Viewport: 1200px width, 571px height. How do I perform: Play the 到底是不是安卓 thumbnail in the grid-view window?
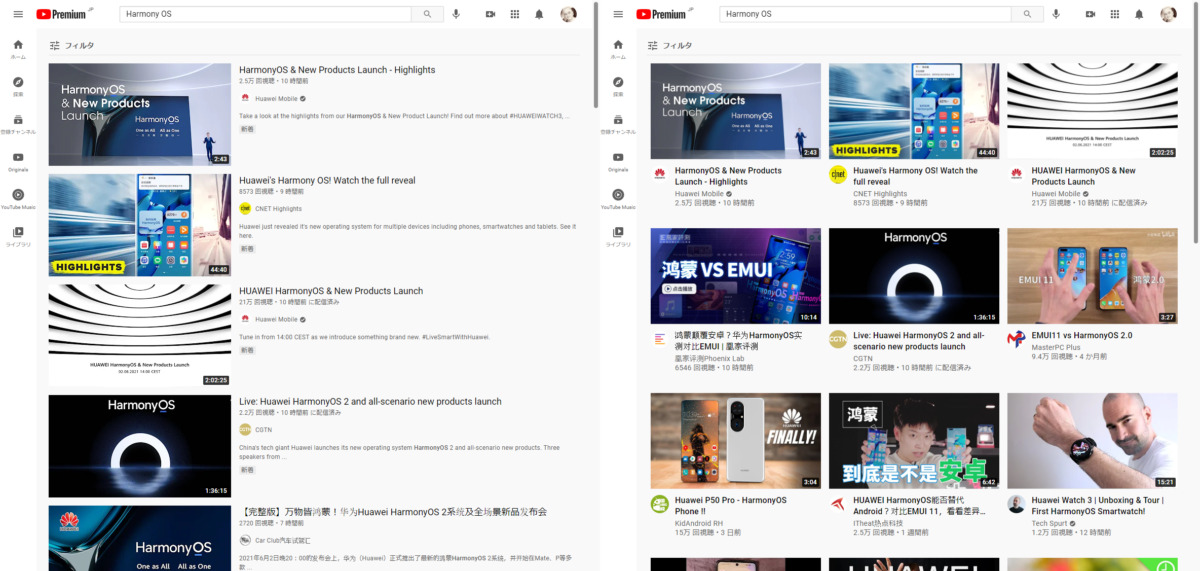914,441
